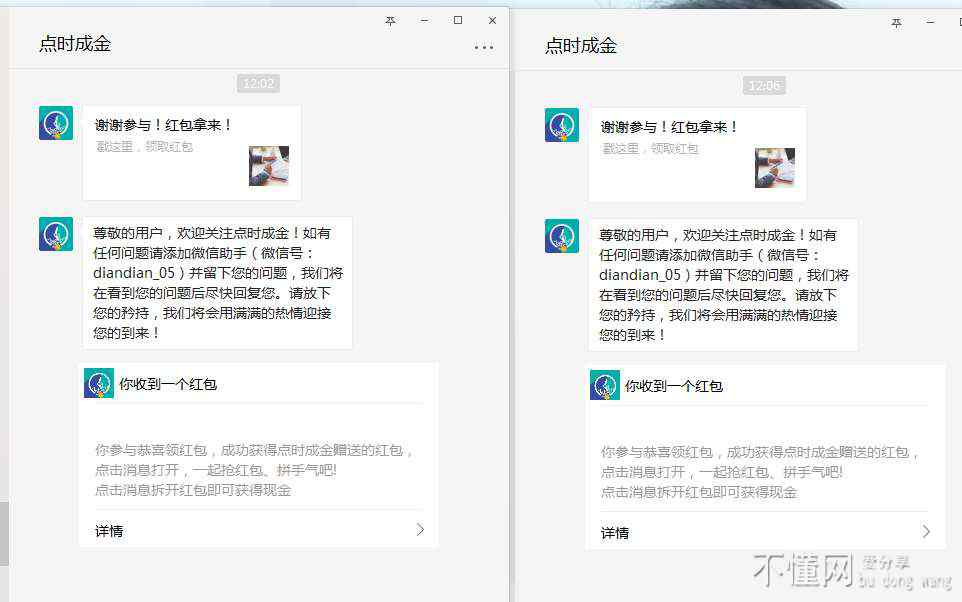Open article thumbnail in left 谢谢参与 card

[x=269, y=166]
